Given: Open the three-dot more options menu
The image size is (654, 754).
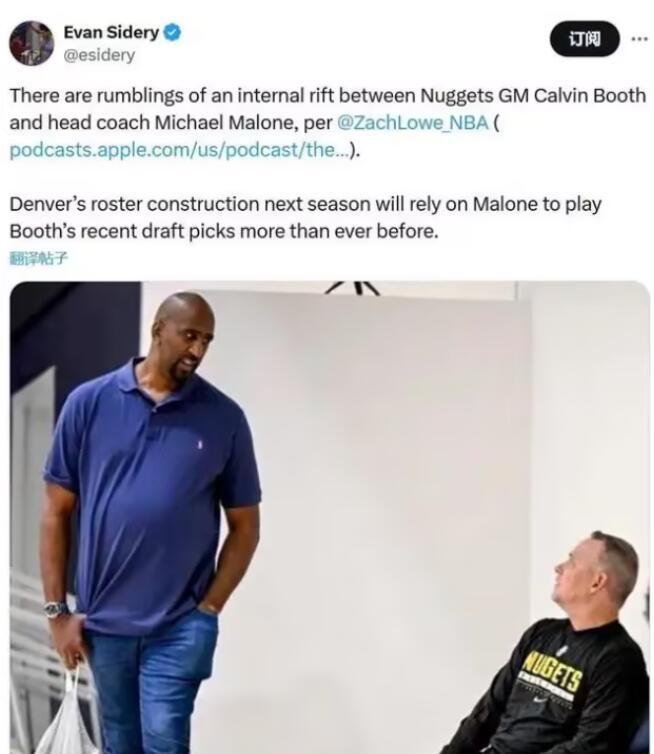Looking at the screenshot, I should point(639,39).
